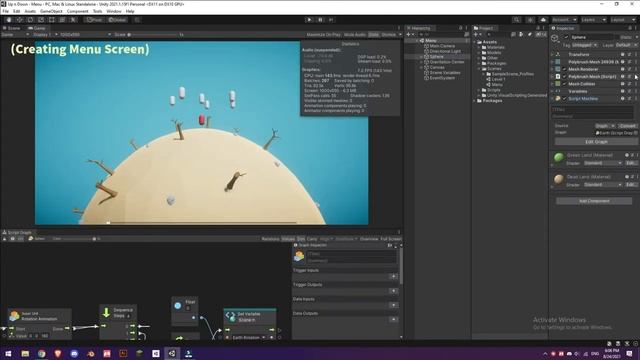Open Mesh Renderer preset settings icon

629,69
